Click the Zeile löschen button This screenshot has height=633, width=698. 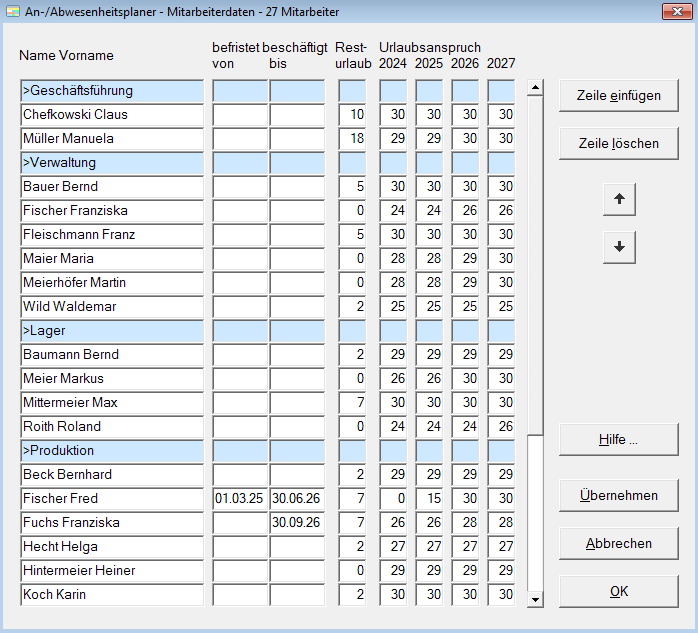point(619,143)
